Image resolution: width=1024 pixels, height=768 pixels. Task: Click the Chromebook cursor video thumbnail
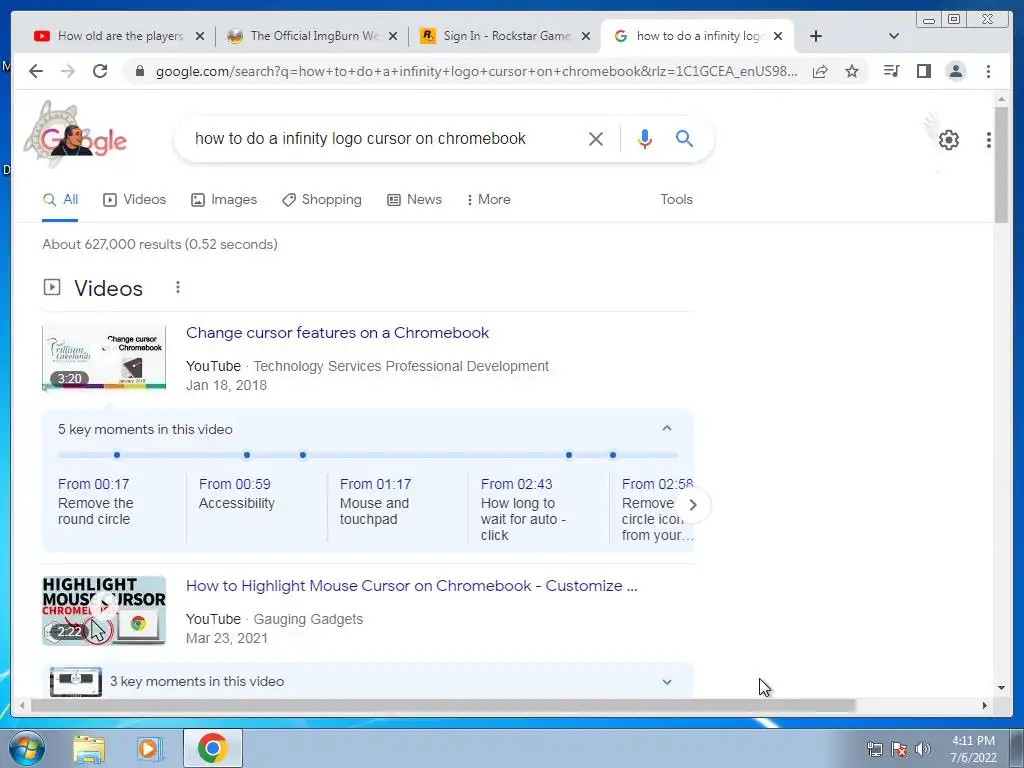104,357
